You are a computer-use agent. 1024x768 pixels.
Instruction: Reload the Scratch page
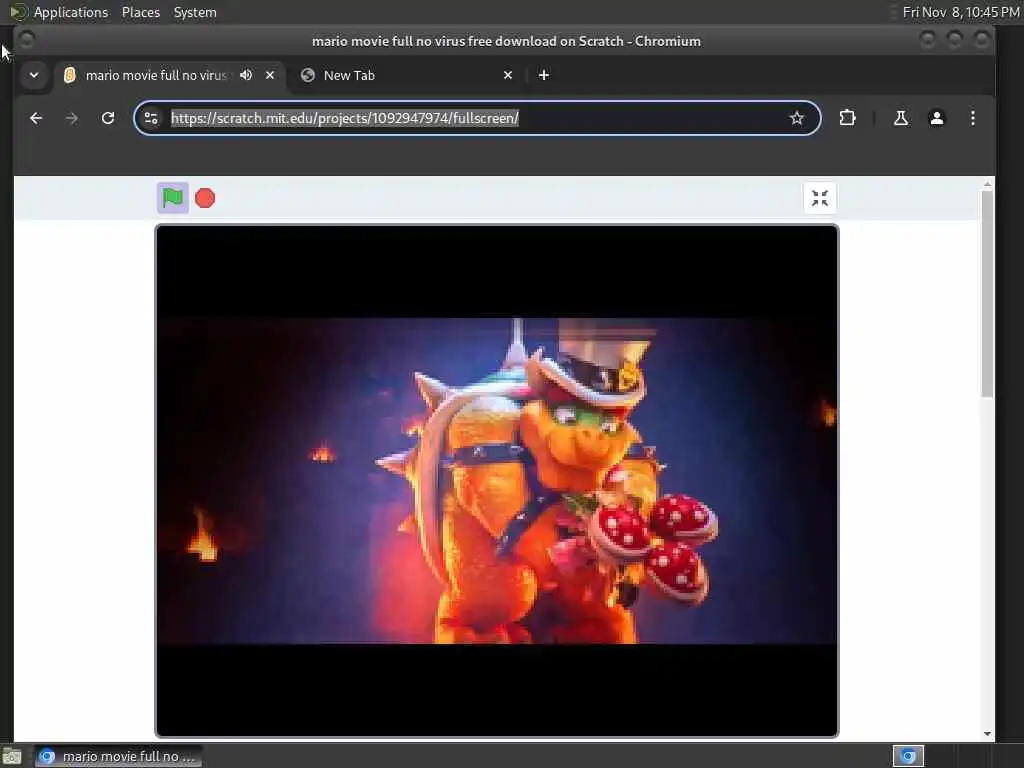tap(108, 118)
